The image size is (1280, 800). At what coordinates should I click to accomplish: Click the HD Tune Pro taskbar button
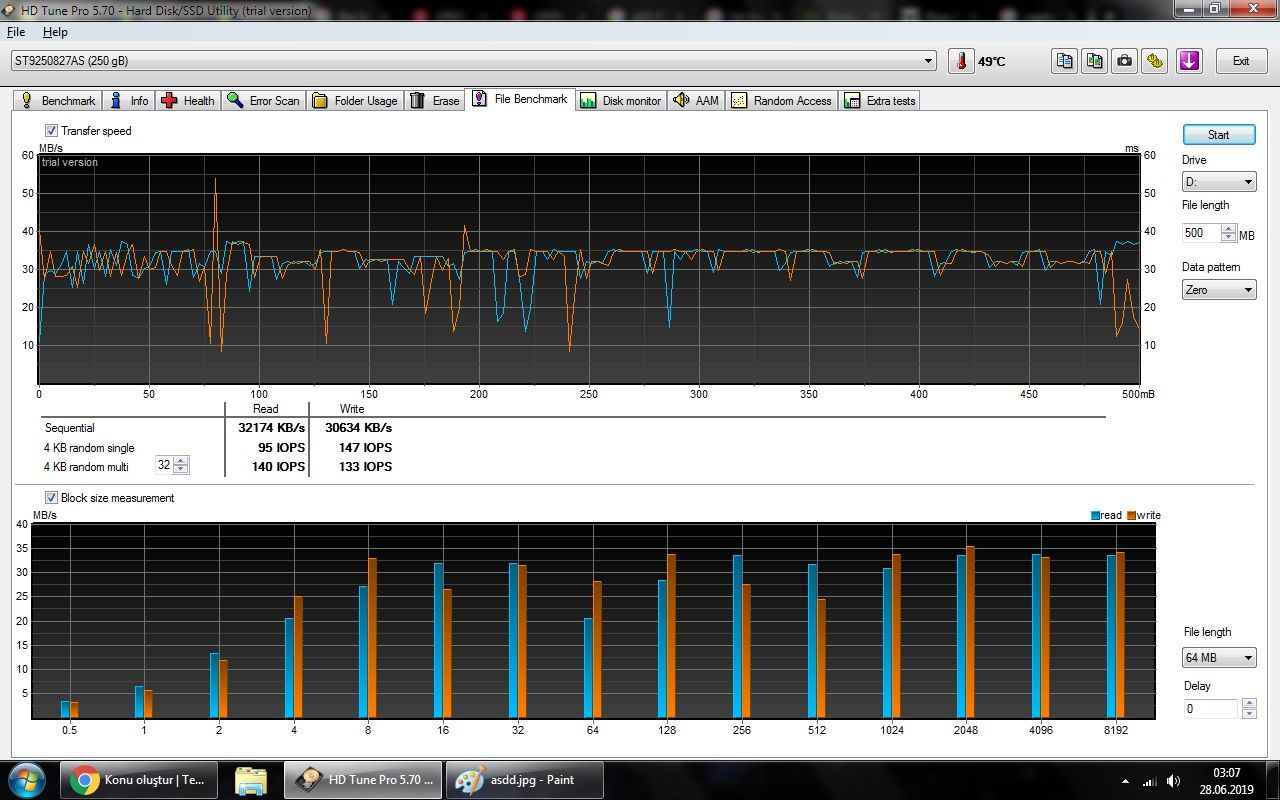tap(365, 780)
